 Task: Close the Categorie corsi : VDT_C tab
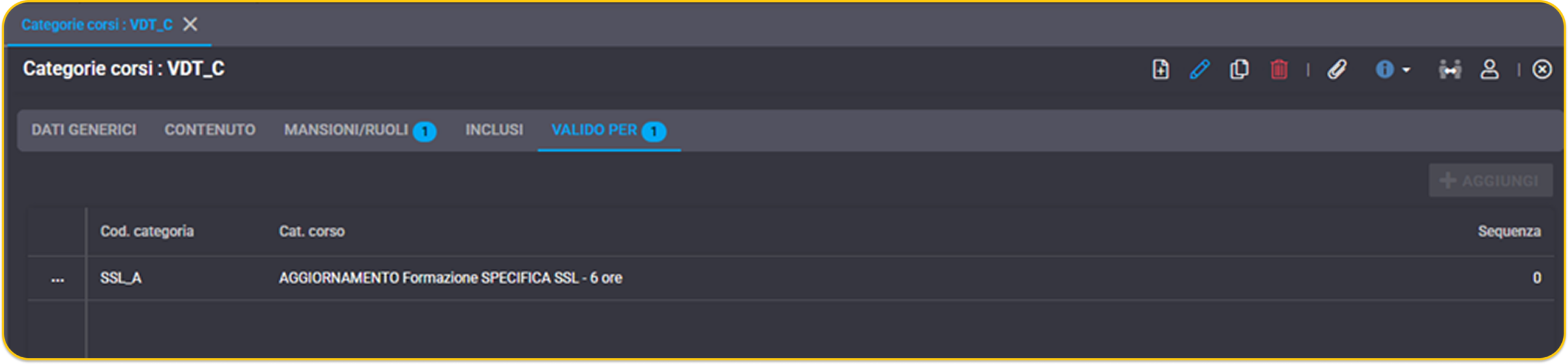click(x=190, y=25)
